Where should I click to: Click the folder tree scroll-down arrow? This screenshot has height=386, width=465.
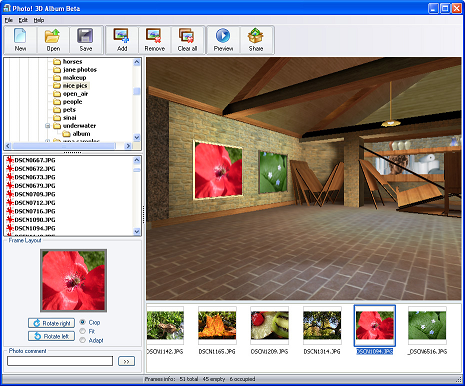pos(137,137)
